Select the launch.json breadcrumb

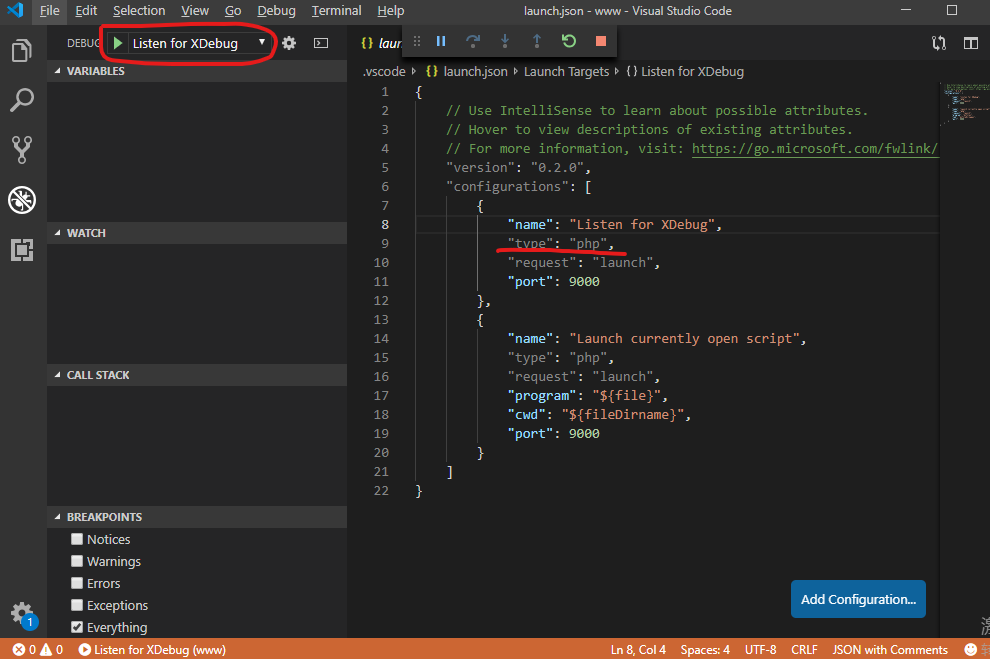coord(467,71)
